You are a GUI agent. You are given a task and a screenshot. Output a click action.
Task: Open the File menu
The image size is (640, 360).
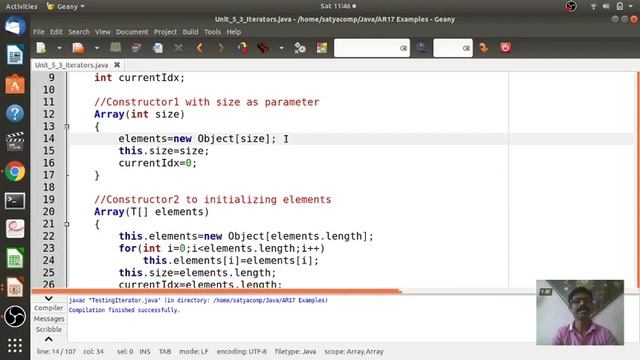[39, 32]
